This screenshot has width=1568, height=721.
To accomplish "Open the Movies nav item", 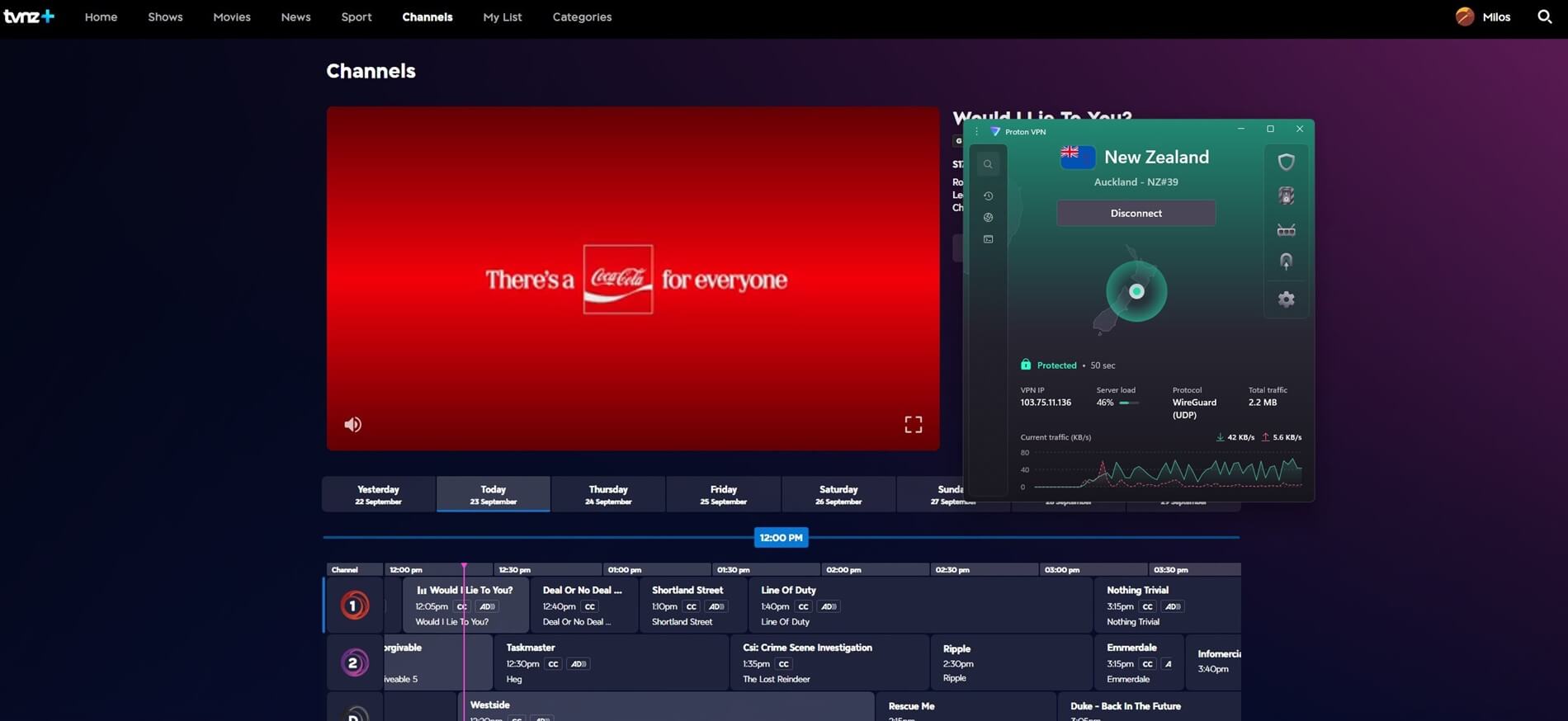I will point(232,16).
